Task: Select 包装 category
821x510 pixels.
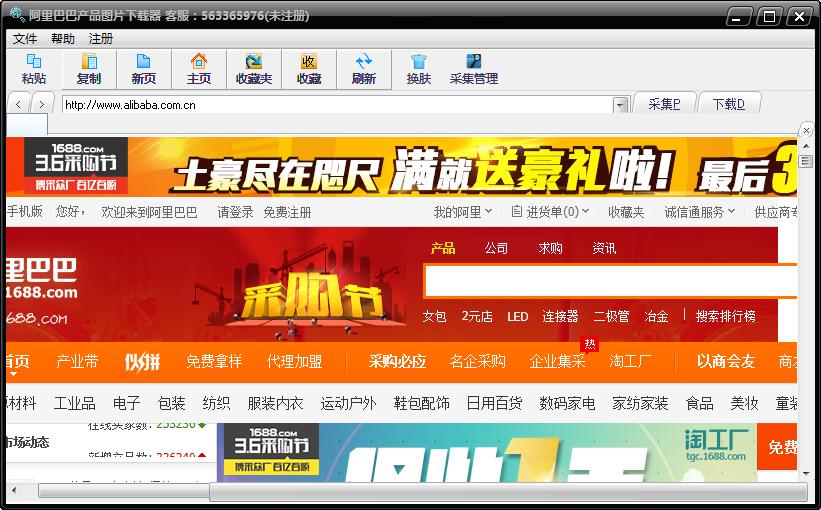Action: [172, 403]
